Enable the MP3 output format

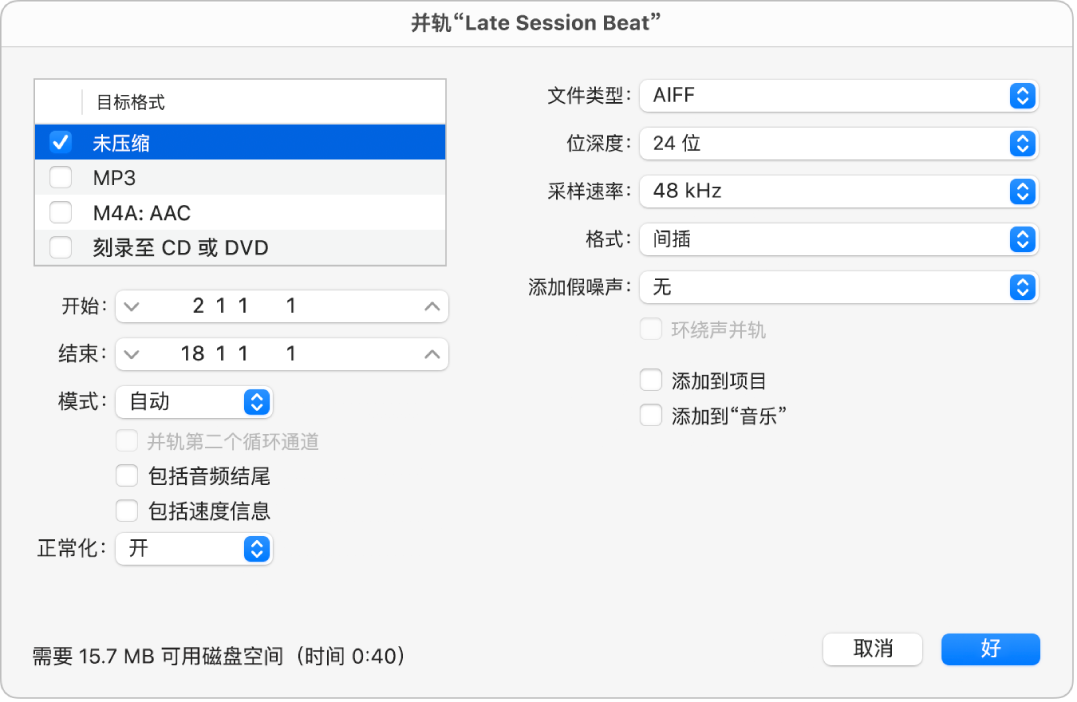[x=60, y=177]
